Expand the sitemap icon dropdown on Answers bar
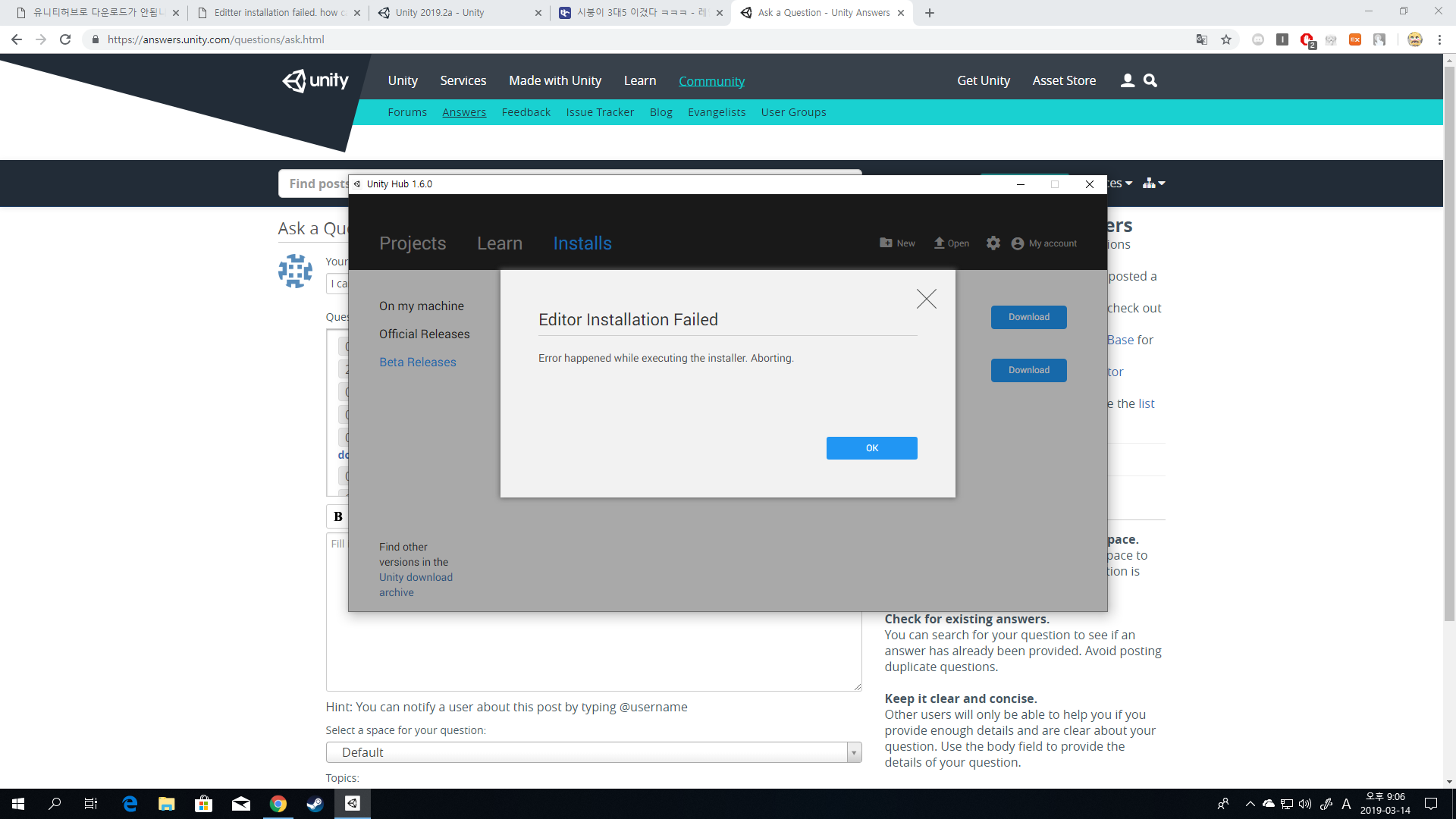This screenshot has height=819, width=1456. coord(1153,184)
